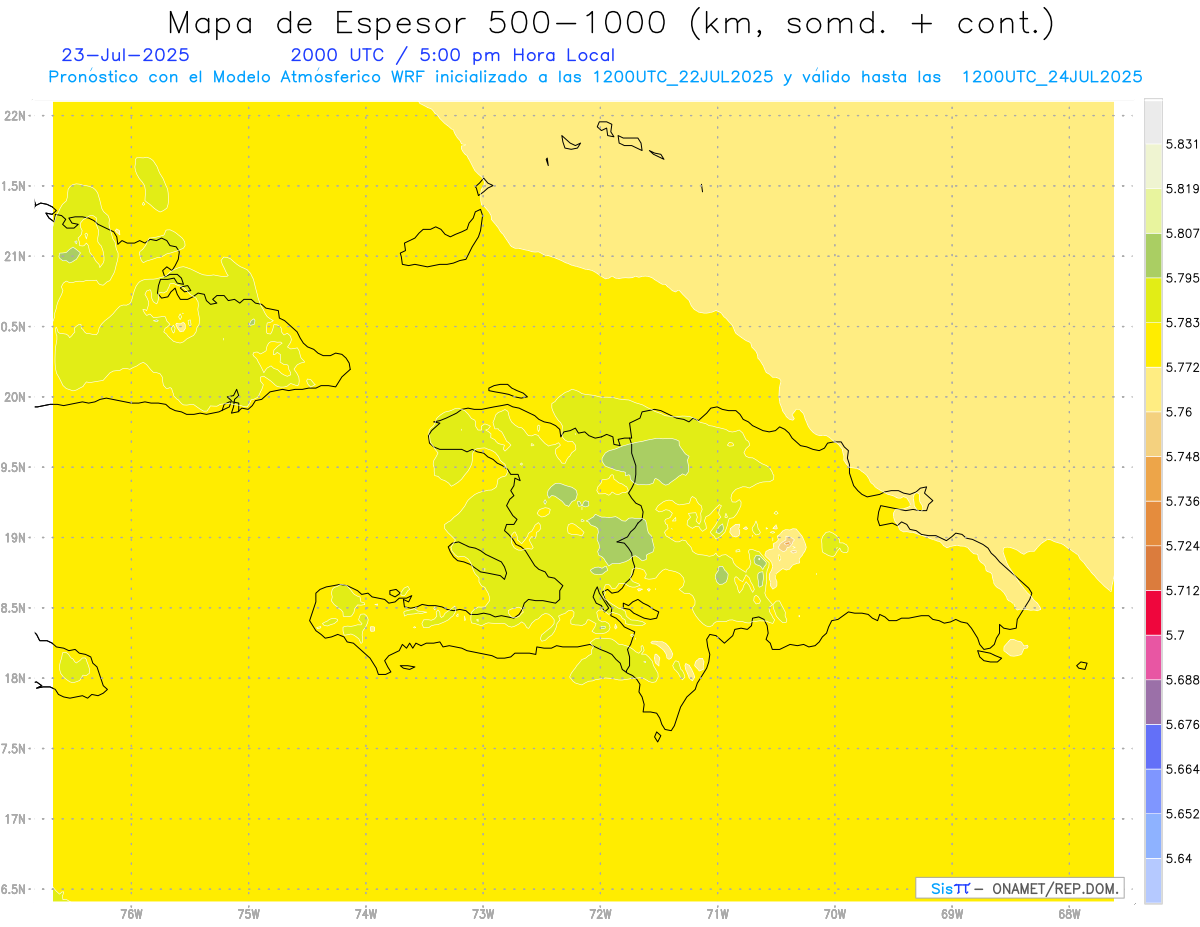Select the '20N' latitude label
Image resolution: width=1200 pixels, height=927 pixels.
(x=15, y=397)
